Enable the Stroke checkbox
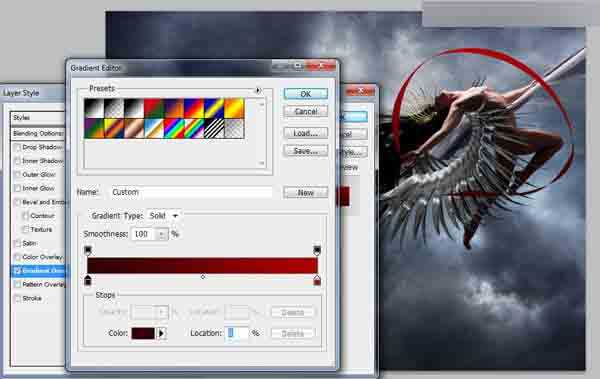 (x=17, y=298)
